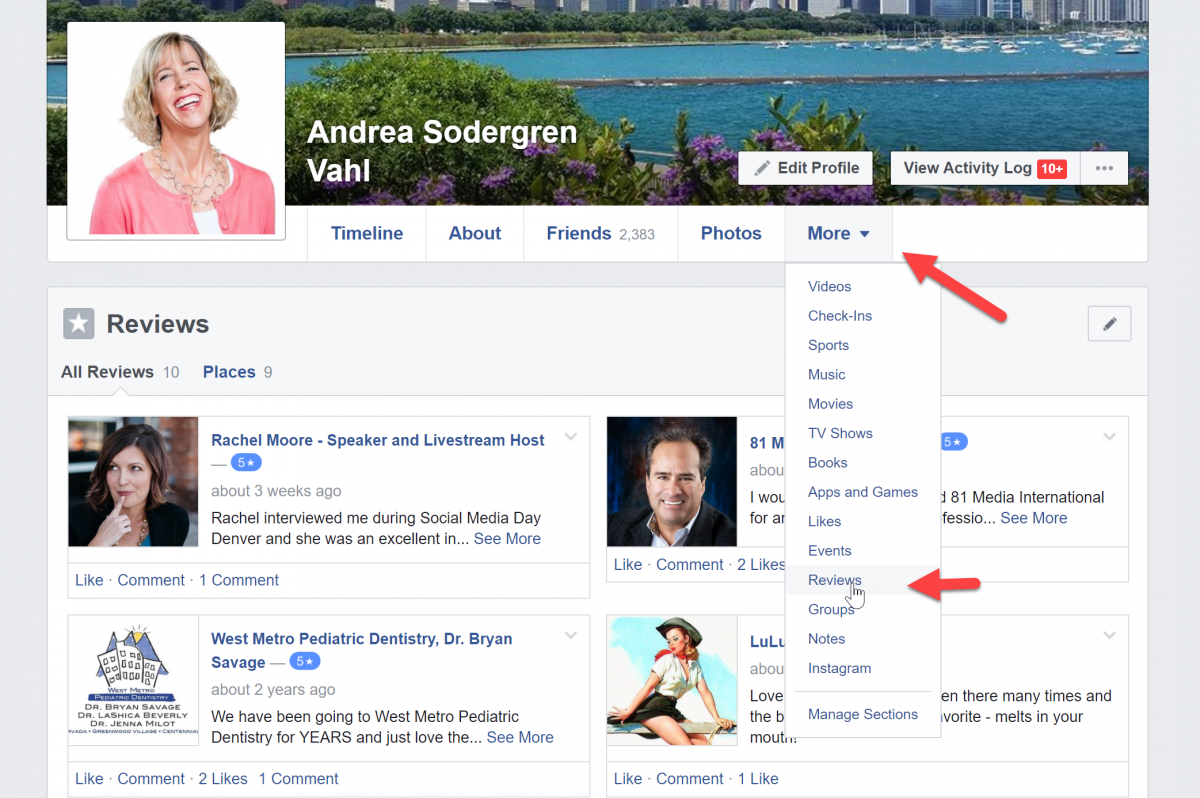Click the Reviews star icon
1200x798 pixels.
click(x=78, y=323)
